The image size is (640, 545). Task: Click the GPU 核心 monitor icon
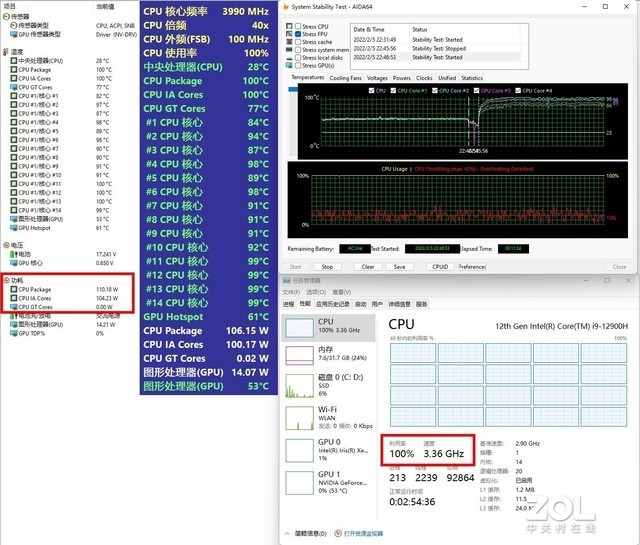pos(13,263)
